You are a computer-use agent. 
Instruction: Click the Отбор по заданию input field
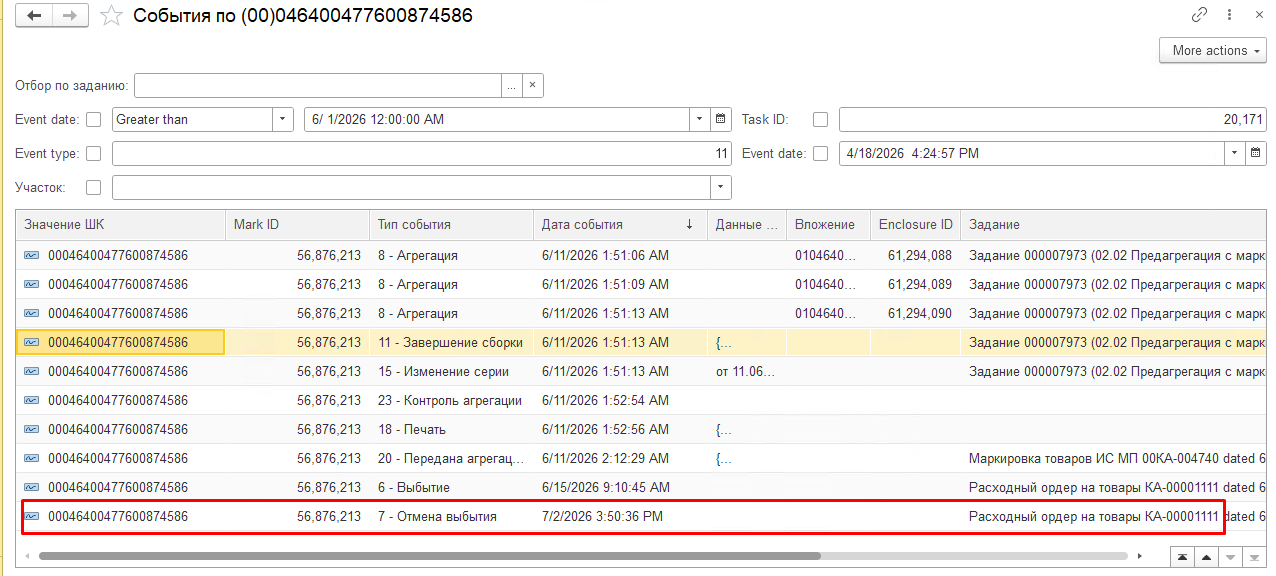point(318,86)
